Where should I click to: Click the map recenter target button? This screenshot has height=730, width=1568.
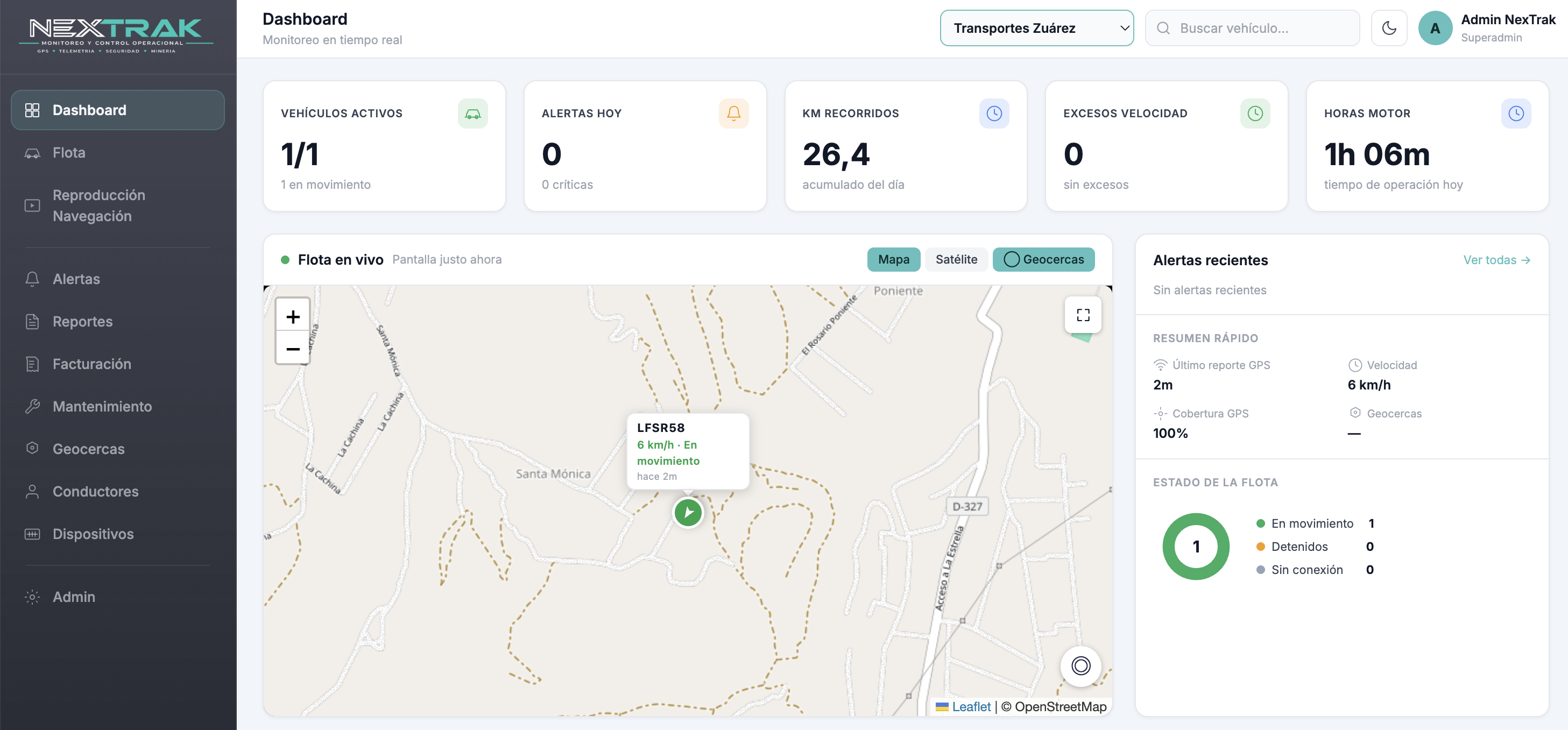click(1080, 666)
